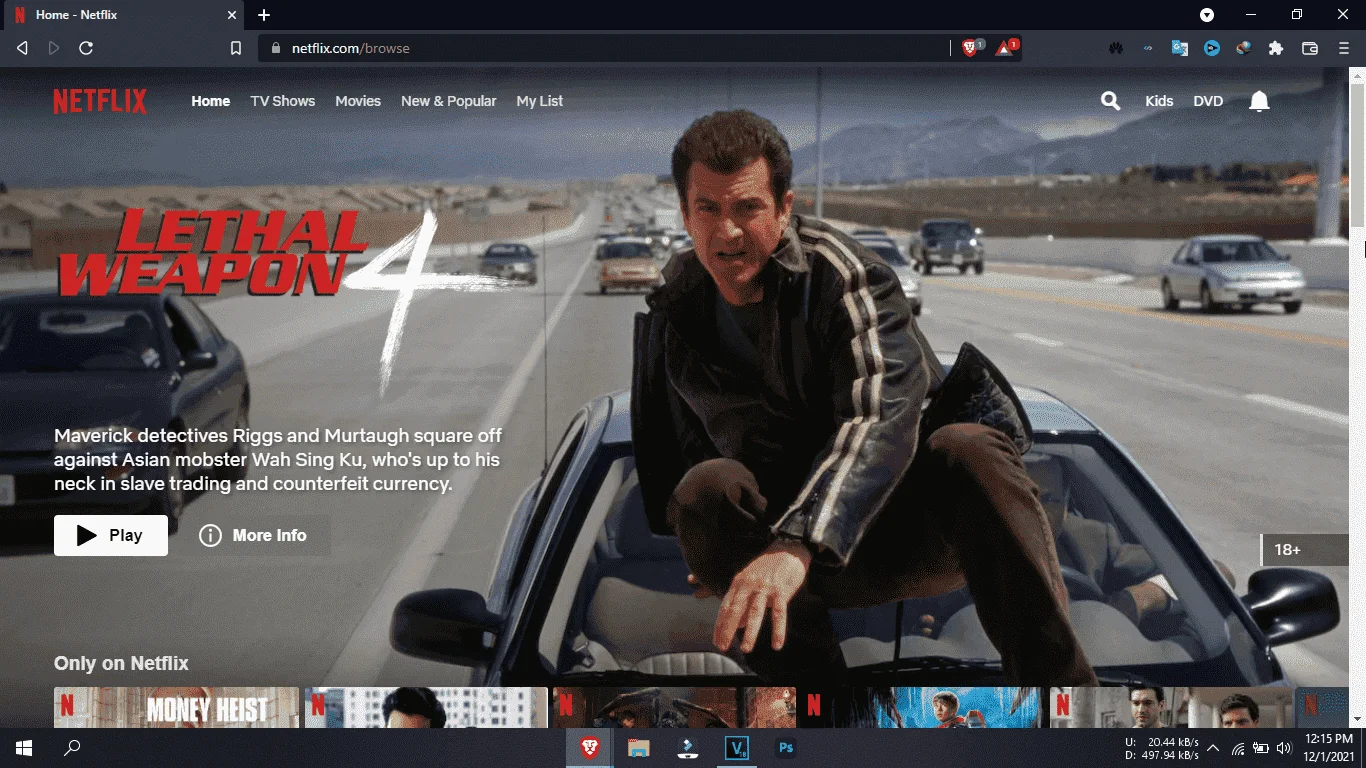Play Lethal Weapon 4

click(x=111, y=535)
